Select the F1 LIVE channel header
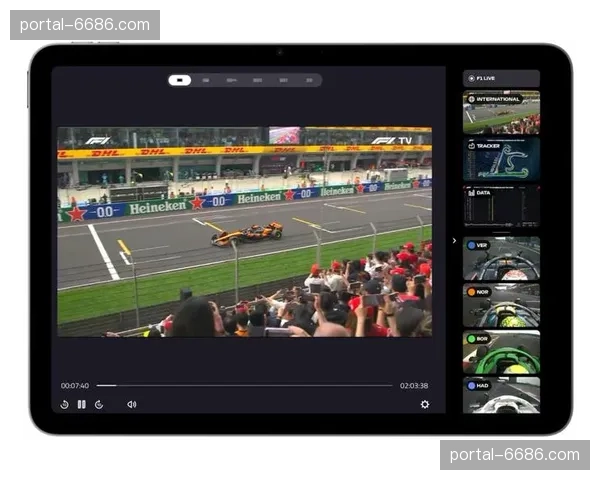 501,78
